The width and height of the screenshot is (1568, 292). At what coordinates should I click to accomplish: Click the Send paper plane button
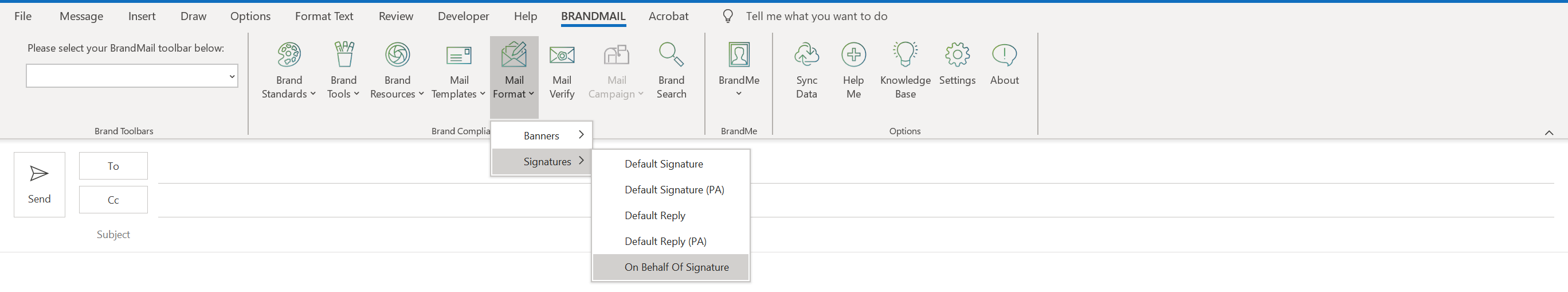coord(40,185)
